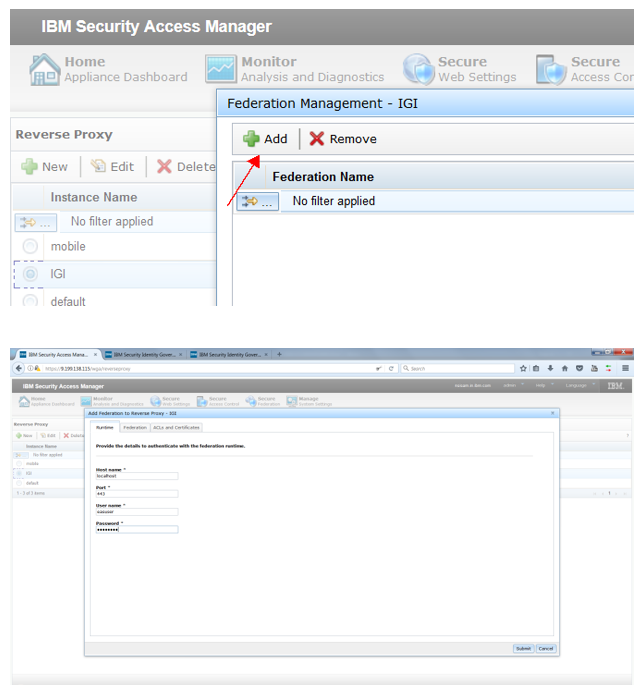This screenshot has height=688, width=642.
Task: Select the IGI radio in the browser page list
Action: tap(19, 473)
